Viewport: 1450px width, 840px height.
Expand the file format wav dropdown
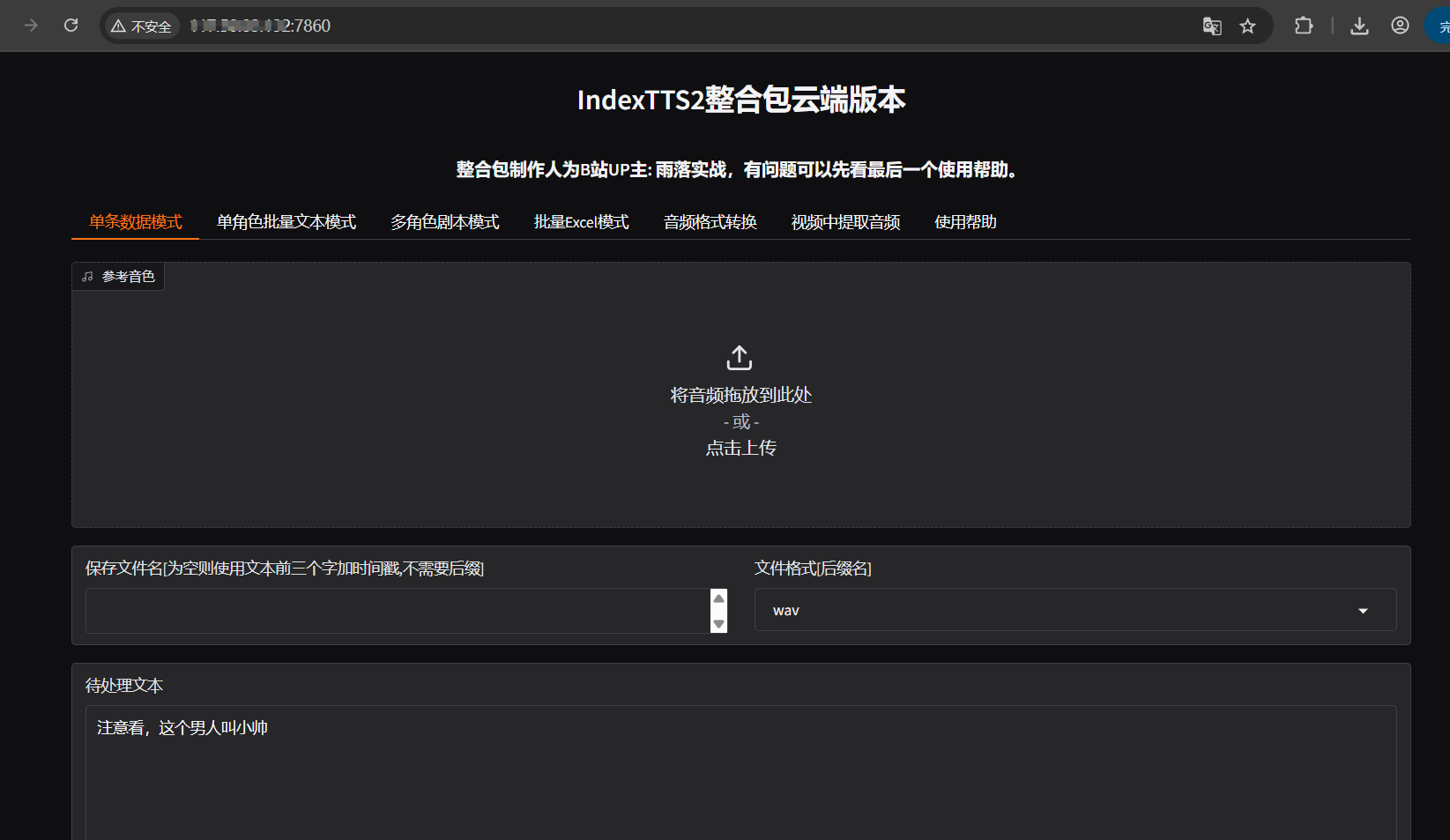click(1363, 611)
